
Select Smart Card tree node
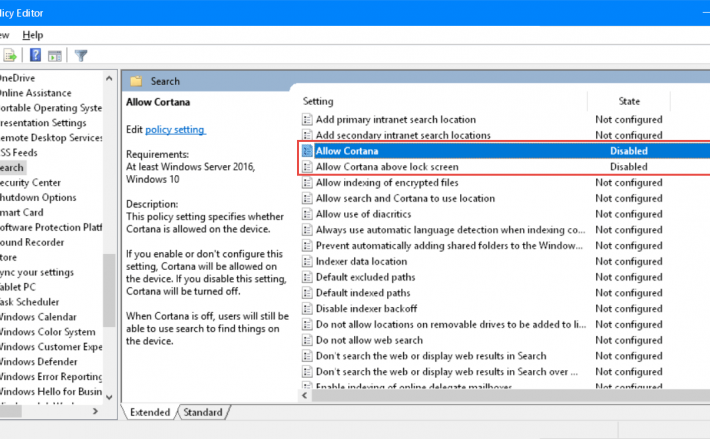22,212
